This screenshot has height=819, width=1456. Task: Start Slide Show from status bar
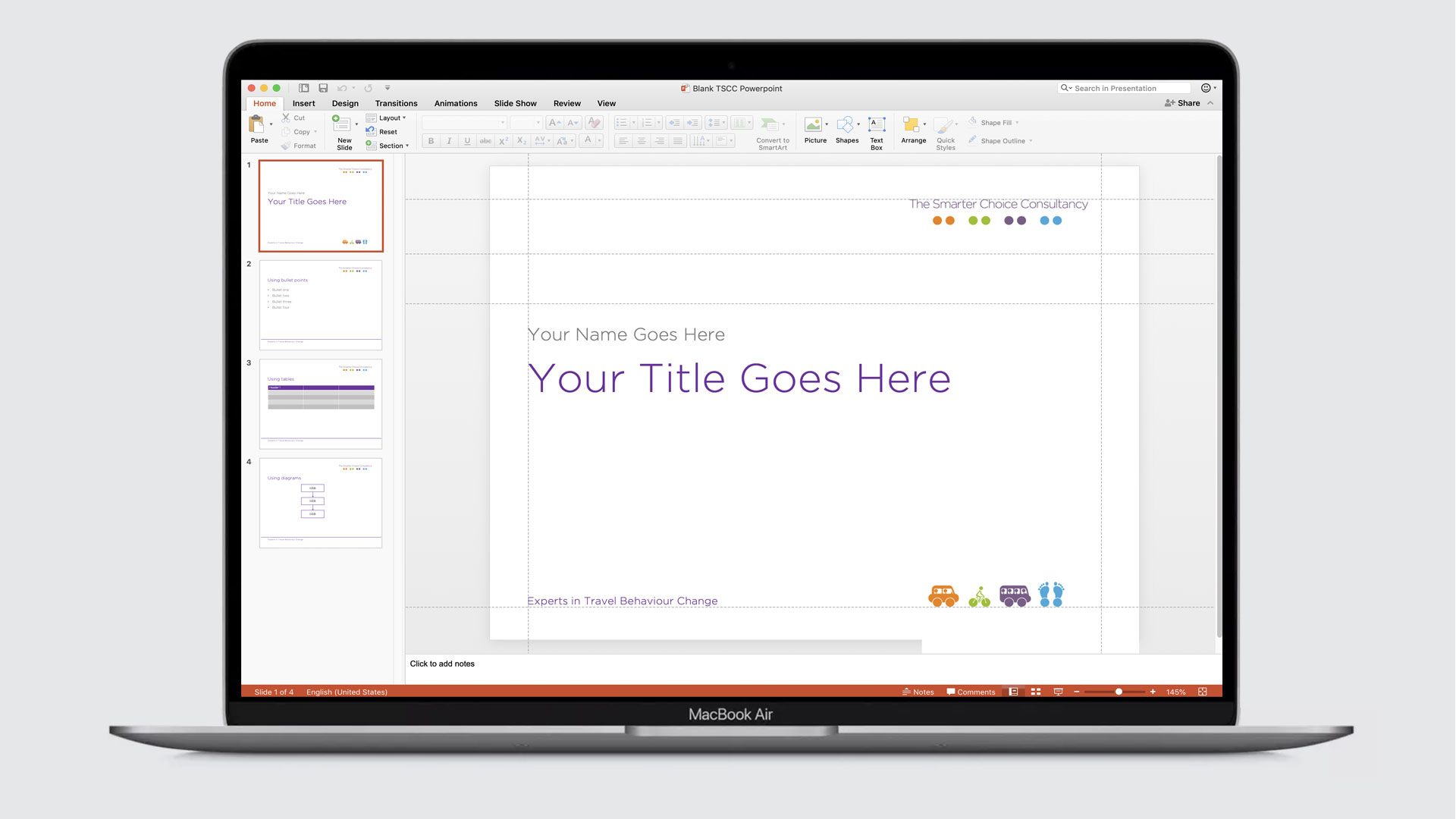click(1058, 692)
